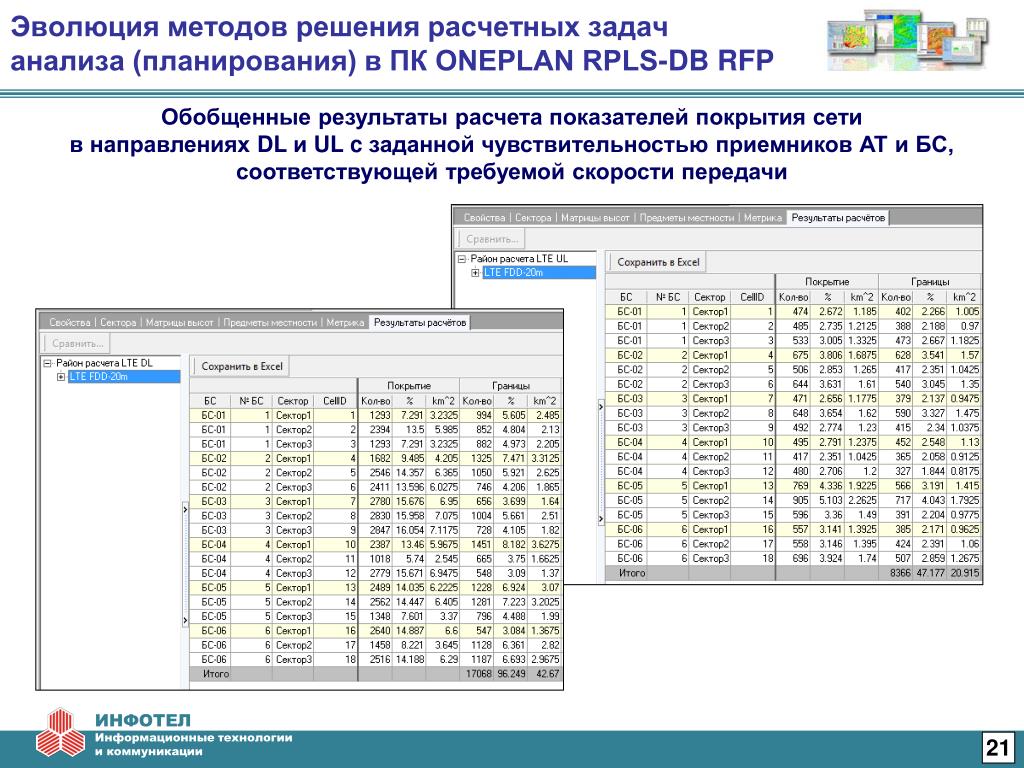Open Матрицы высот tab in UL window

pyautogui.click(x=596, y=218)
